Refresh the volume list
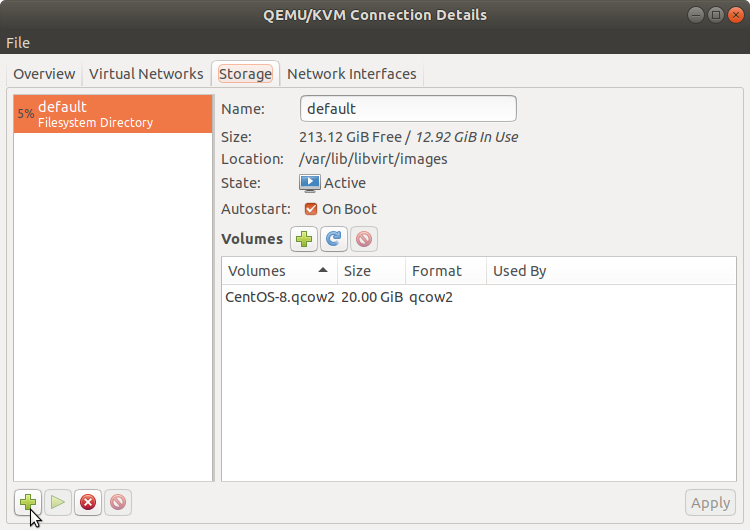 tap(334, 239)
